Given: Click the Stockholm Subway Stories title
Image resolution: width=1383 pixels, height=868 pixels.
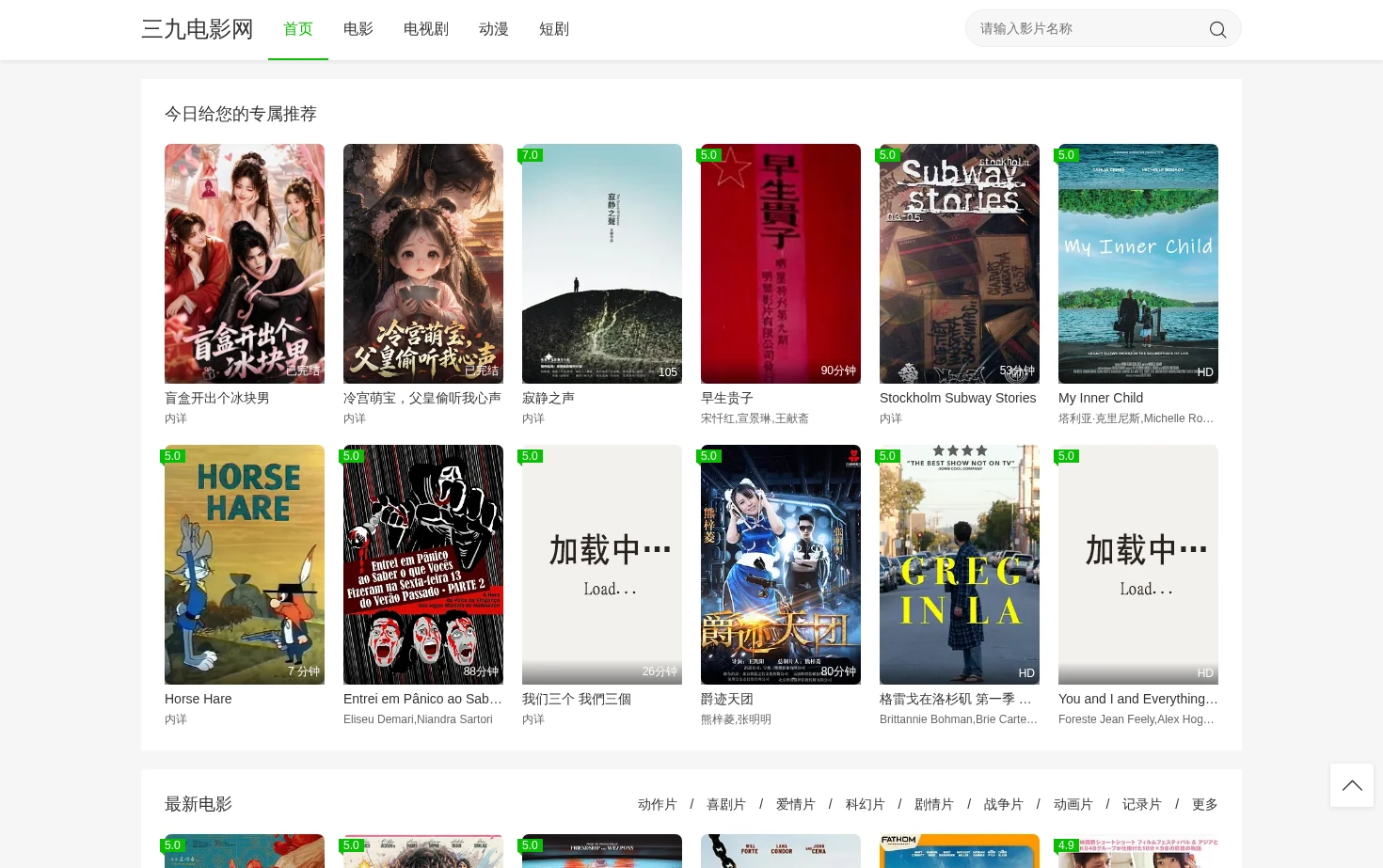Looking at the screenshot, I should [958, 398].
